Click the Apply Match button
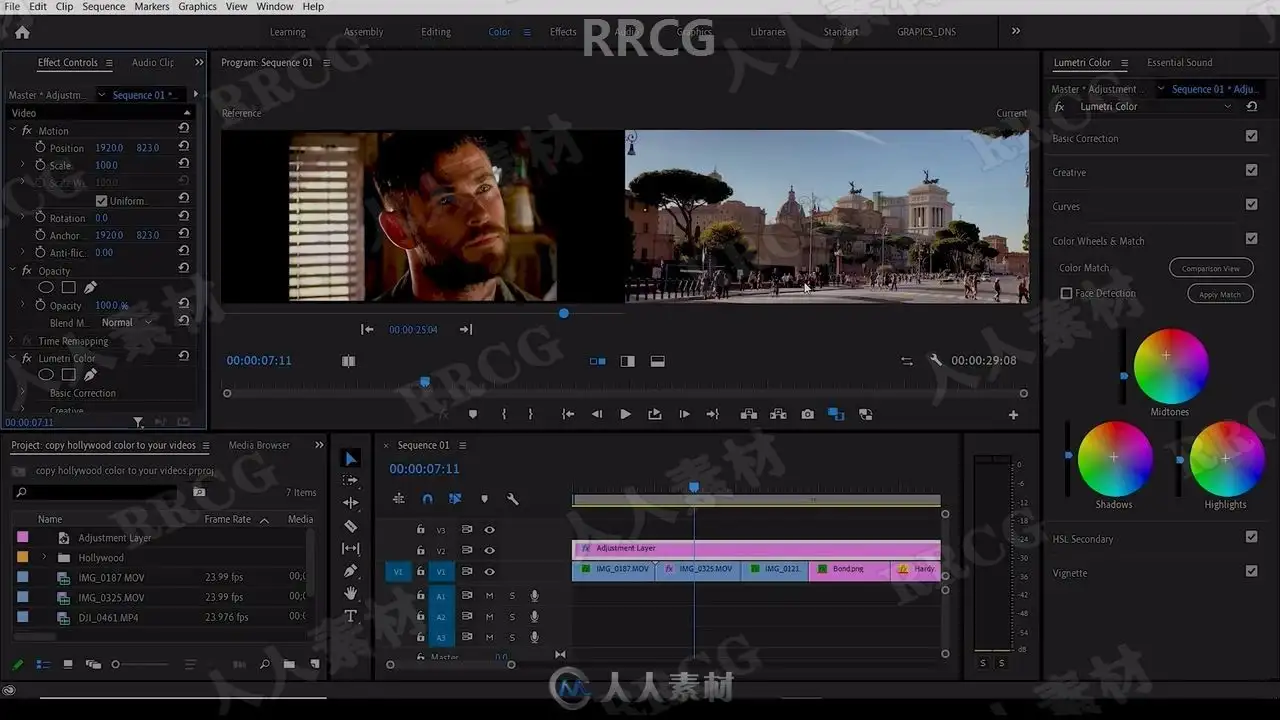This screenshot has height=720, width=1280. pos(1219,294)
